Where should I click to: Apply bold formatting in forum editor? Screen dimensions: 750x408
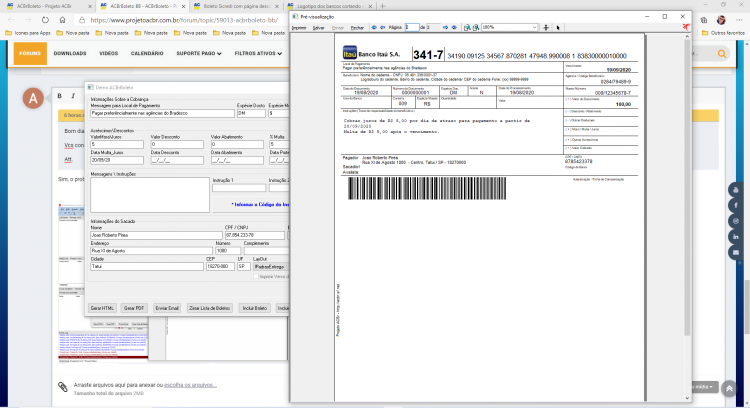point(59,96)
